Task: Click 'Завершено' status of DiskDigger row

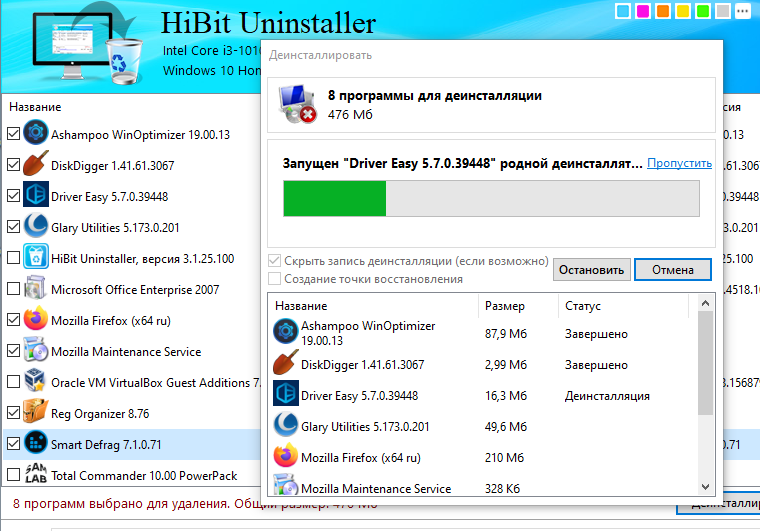Action: click(596, 365)
